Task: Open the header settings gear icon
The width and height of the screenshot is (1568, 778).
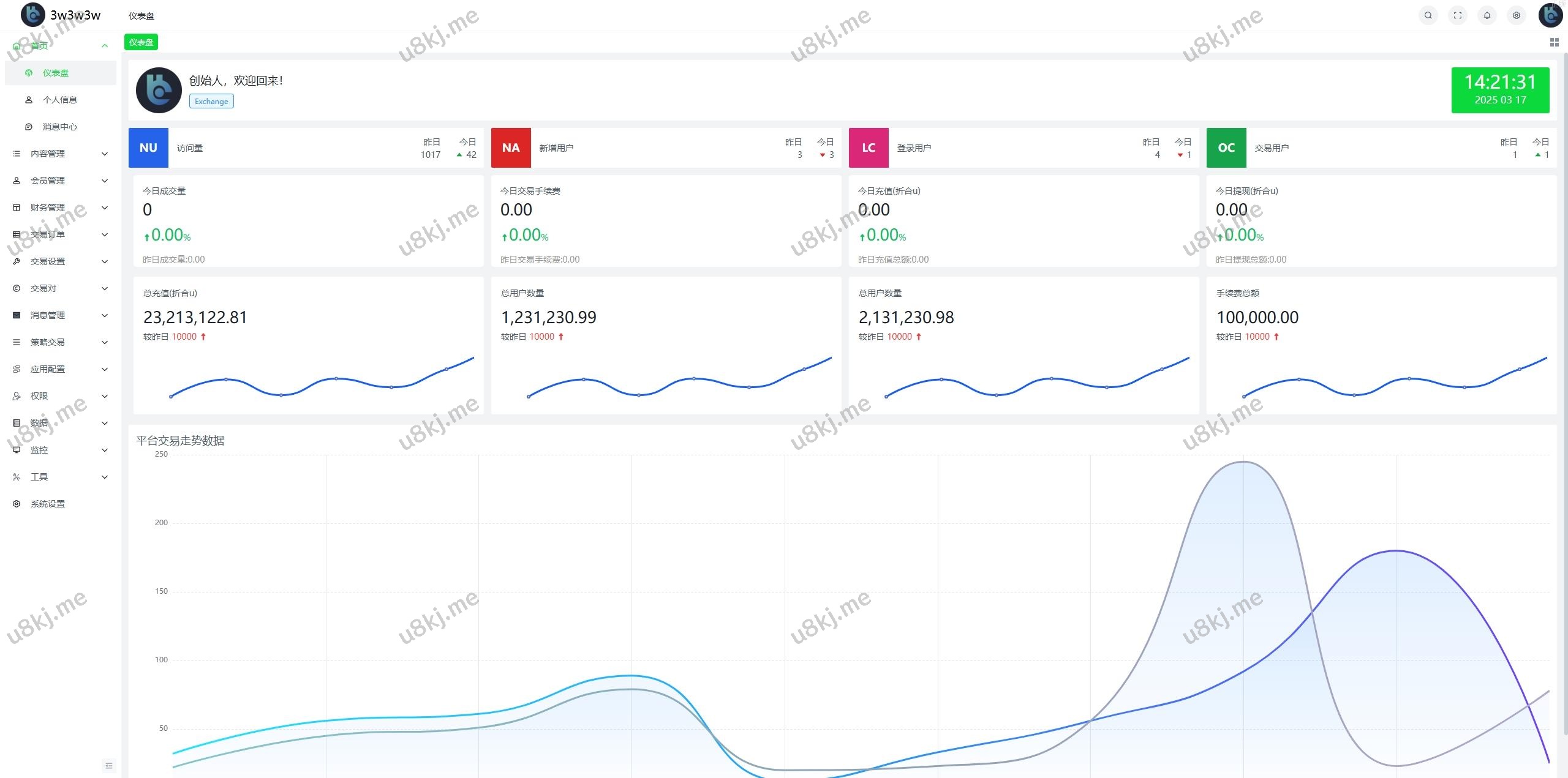Action: tap(1516, 15)
